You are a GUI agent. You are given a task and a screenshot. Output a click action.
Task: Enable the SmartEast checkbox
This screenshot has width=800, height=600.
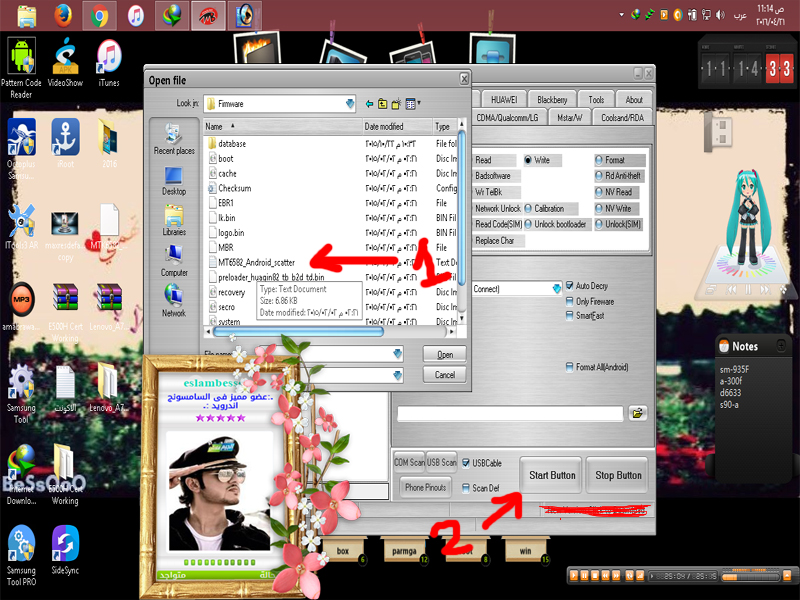(569, 316)
